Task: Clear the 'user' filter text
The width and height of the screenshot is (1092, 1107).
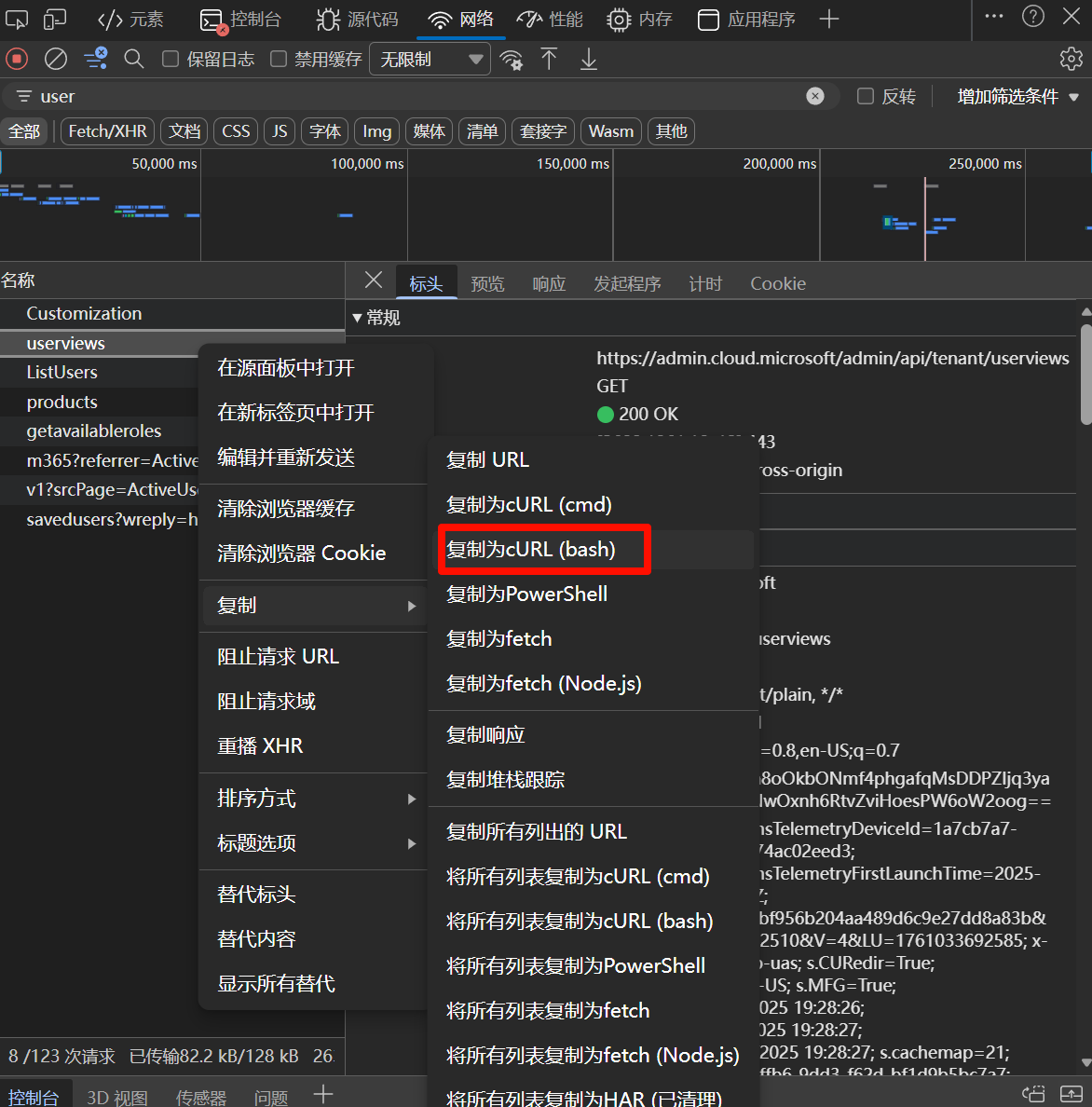Action: pyautogui.click(x=815, y=96)
